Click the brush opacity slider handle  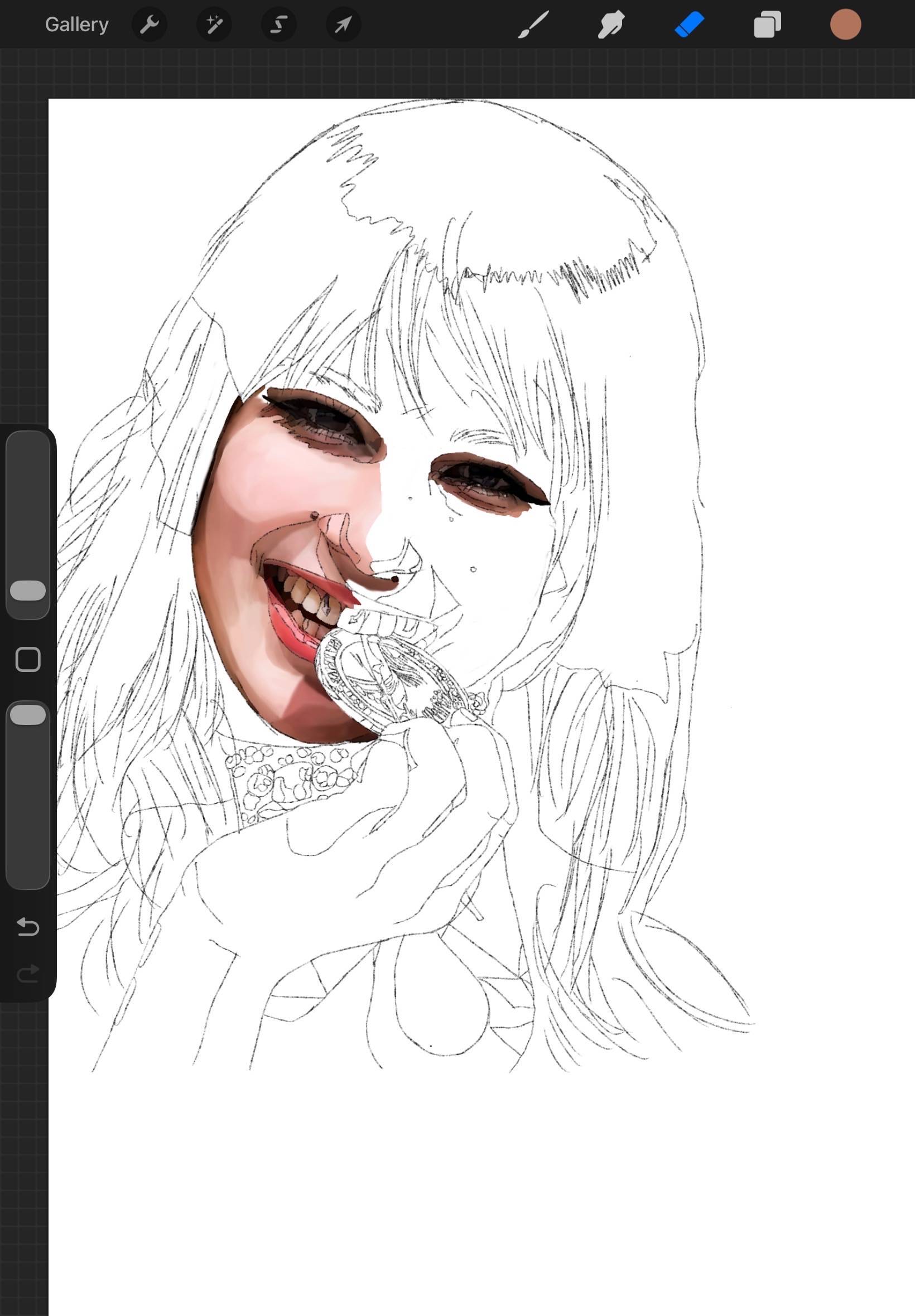[x=28, y=715]
